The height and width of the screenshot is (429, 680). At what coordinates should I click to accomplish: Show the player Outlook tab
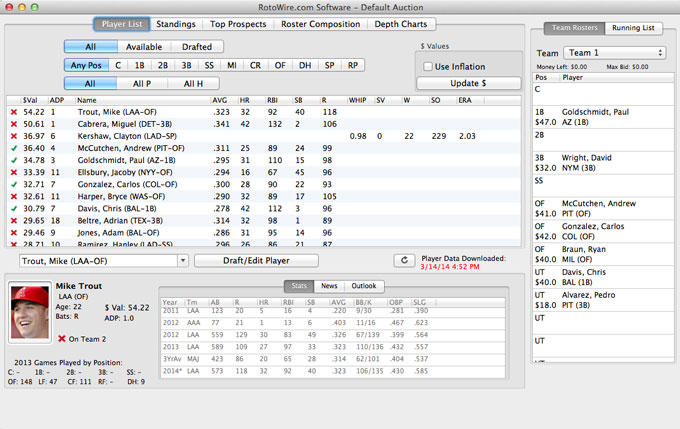(x=364, y=286)
